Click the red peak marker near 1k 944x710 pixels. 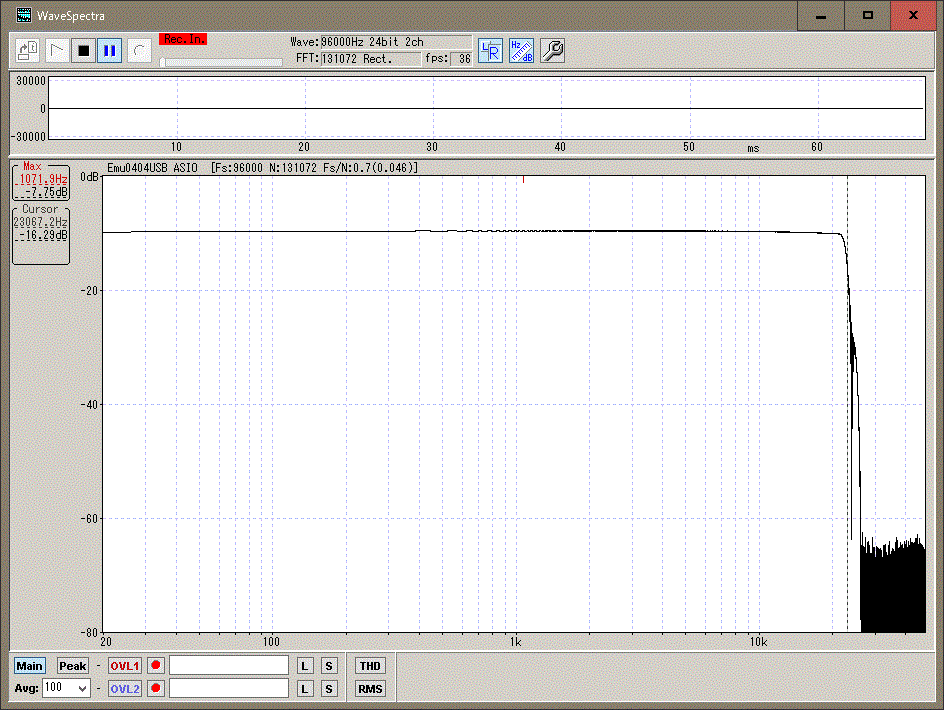(524, 179)
